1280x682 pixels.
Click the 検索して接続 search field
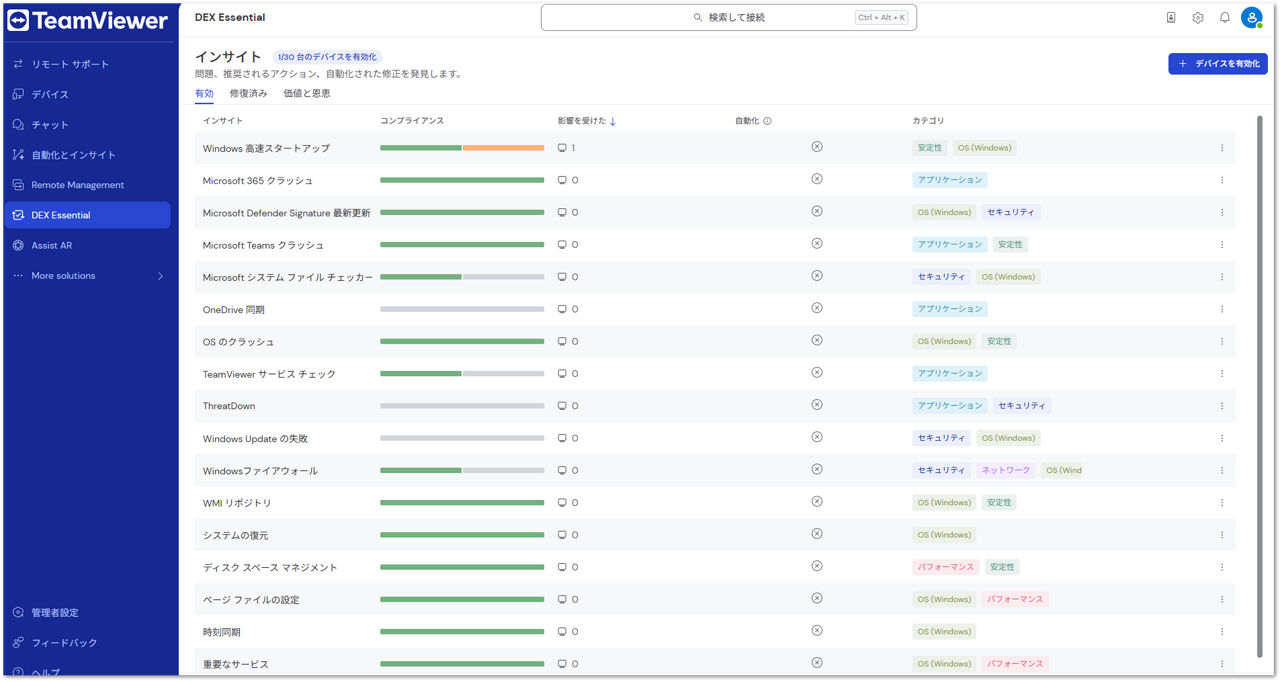[x=728, y=18]
